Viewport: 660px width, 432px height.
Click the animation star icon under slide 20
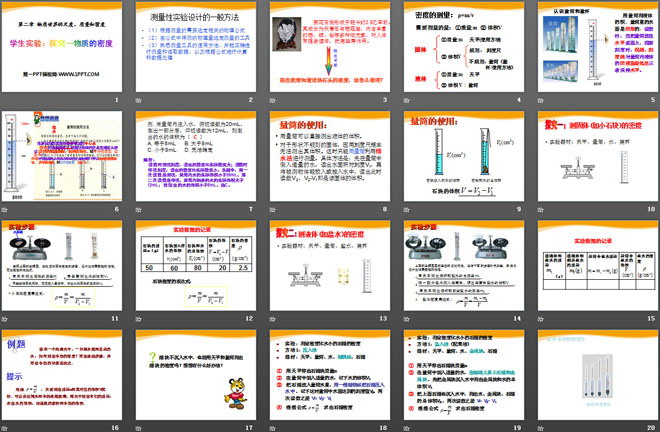[541, 428]
